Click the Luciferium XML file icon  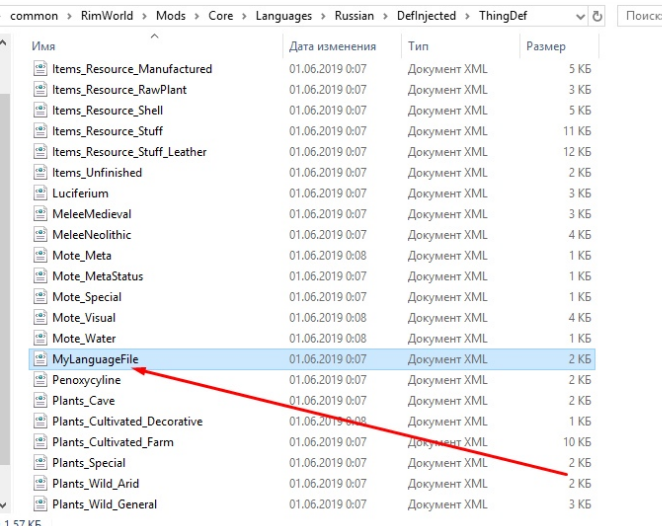[x=40, y=193]
